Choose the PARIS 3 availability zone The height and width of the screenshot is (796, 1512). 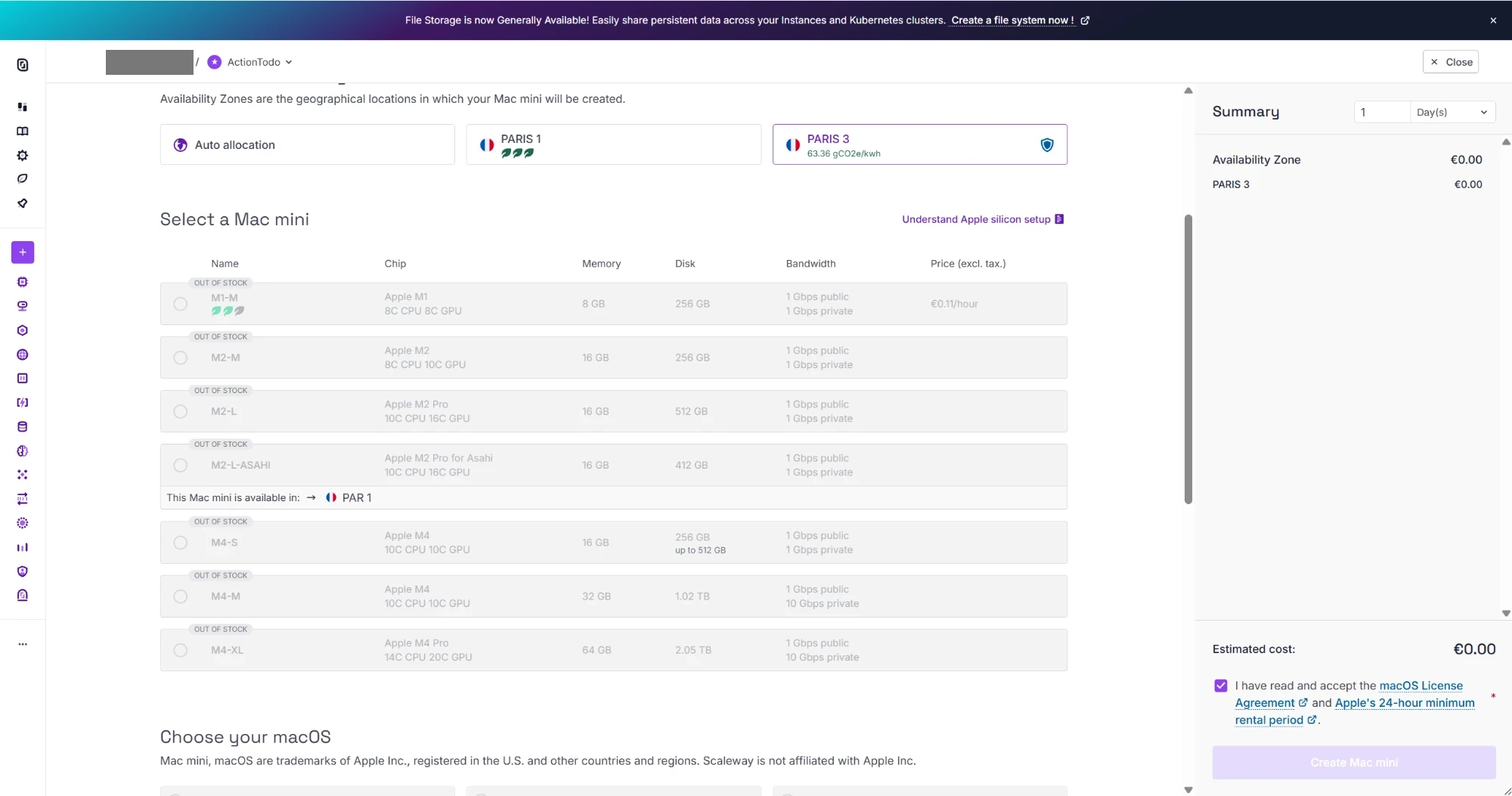pos(920,144)
